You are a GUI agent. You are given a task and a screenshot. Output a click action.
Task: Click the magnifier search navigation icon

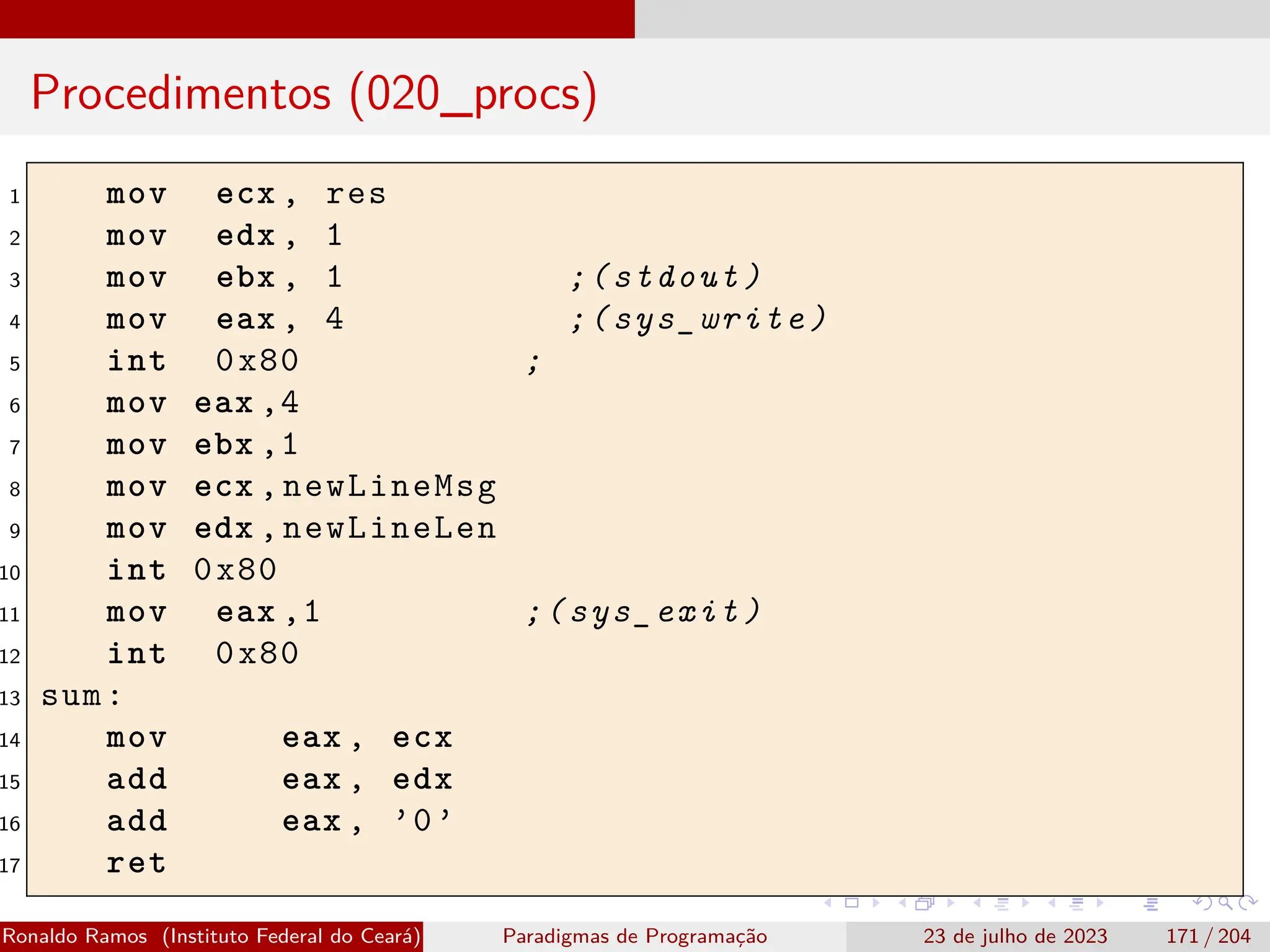click(x=1225, y=903)
